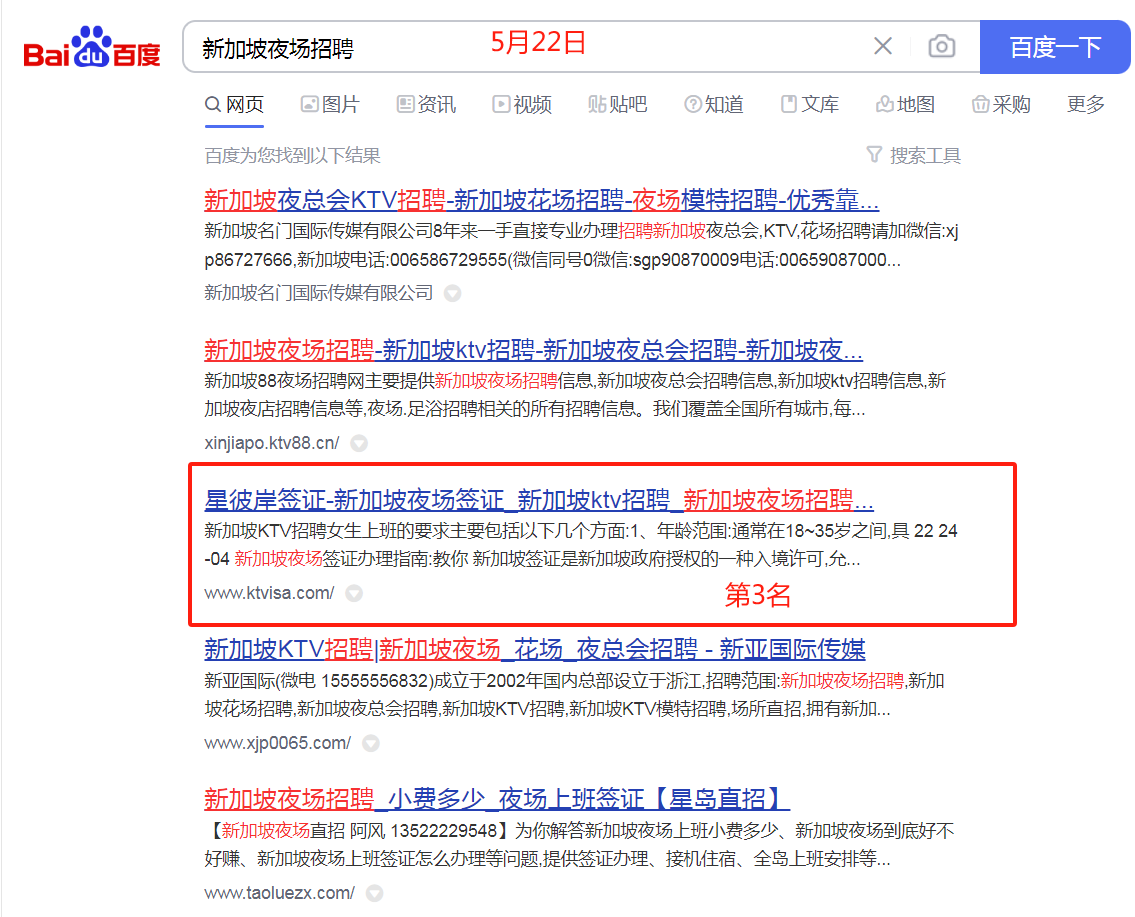Viewport: 1135px width, 917px height.
Task: Open 贴吧 forum search icon
Action: coord(598,104)
